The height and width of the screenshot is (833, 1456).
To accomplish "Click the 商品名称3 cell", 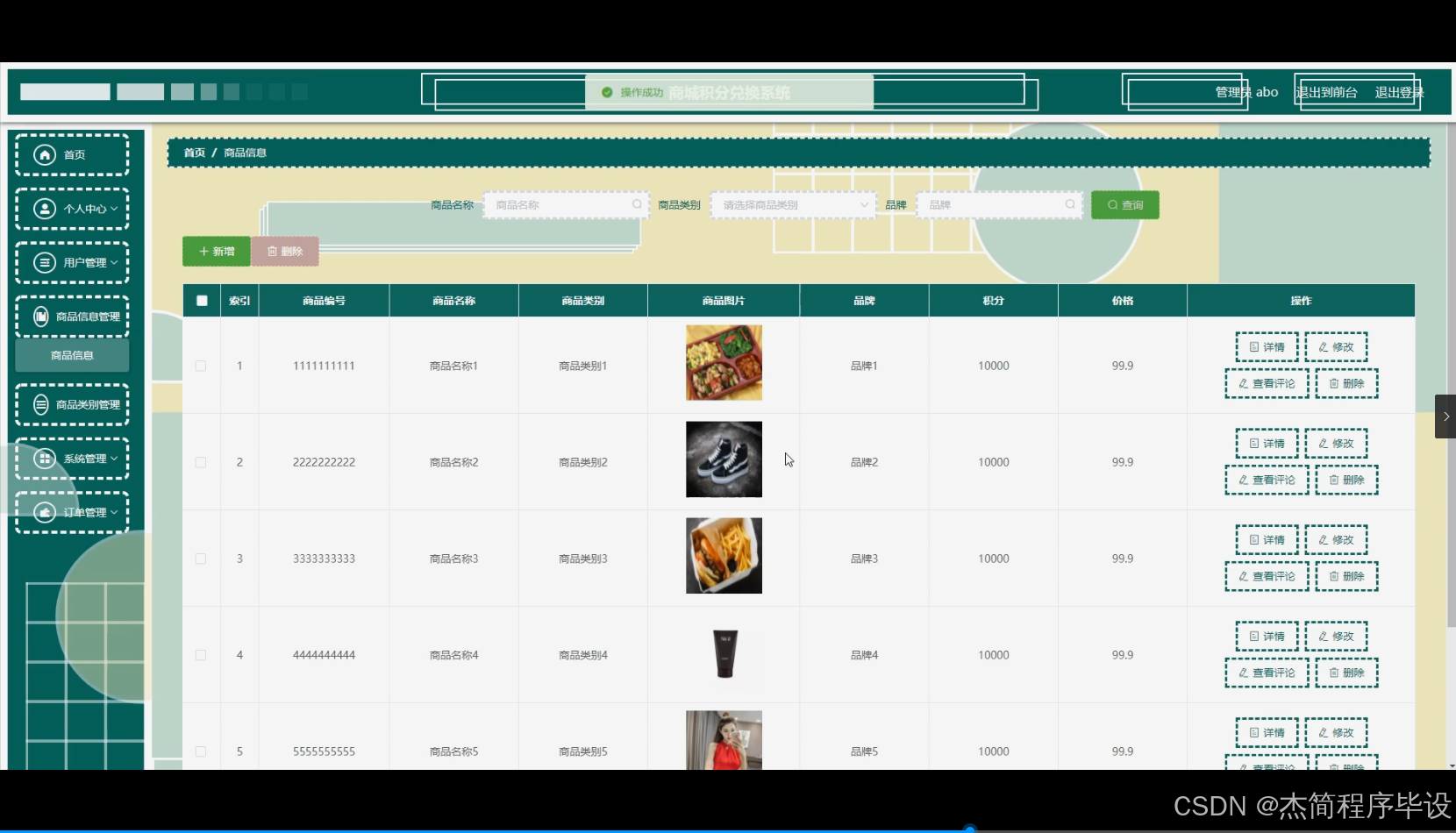I will (x=453, y=559).
